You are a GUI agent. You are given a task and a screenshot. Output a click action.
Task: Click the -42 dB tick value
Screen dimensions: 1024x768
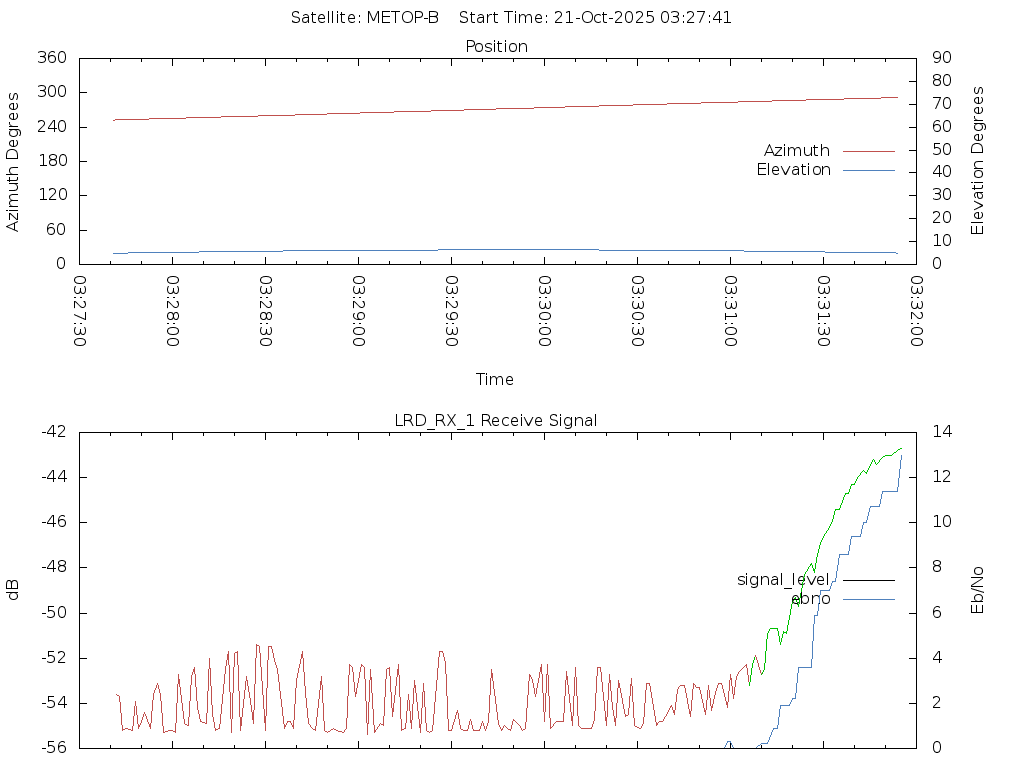click(x=53, y=432)
